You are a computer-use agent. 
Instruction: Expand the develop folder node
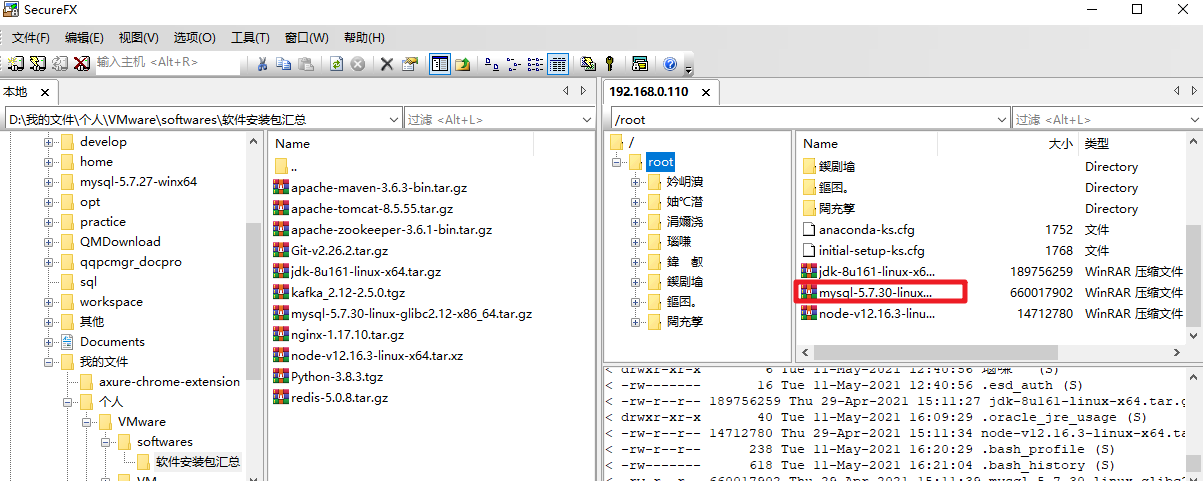tap(48, 142)
